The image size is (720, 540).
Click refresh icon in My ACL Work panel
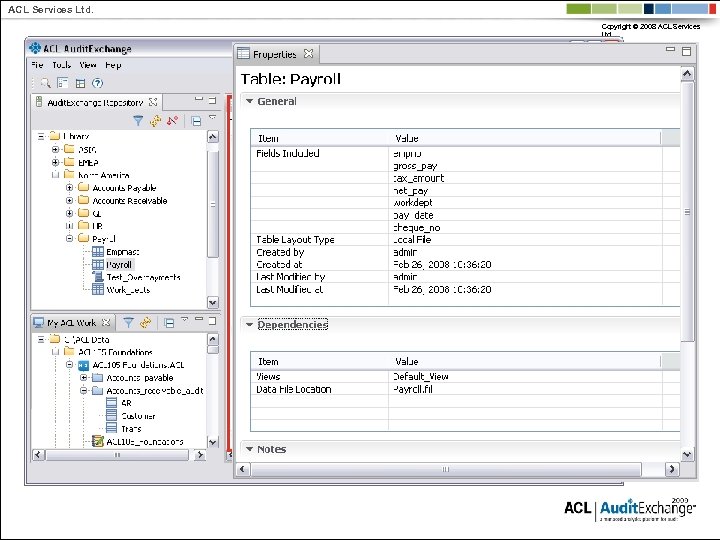pyautogui.click(x=146, y=323)
